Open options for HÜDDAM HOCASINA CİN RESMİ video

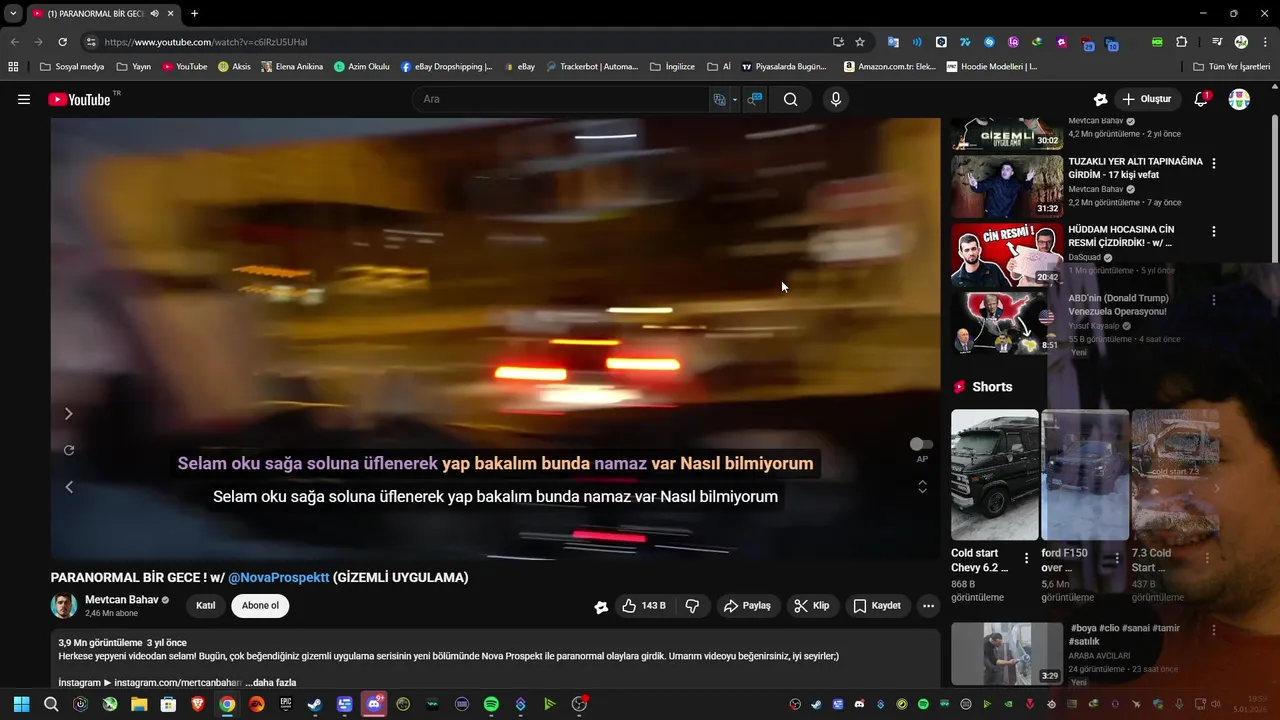tap(1214, 231)
